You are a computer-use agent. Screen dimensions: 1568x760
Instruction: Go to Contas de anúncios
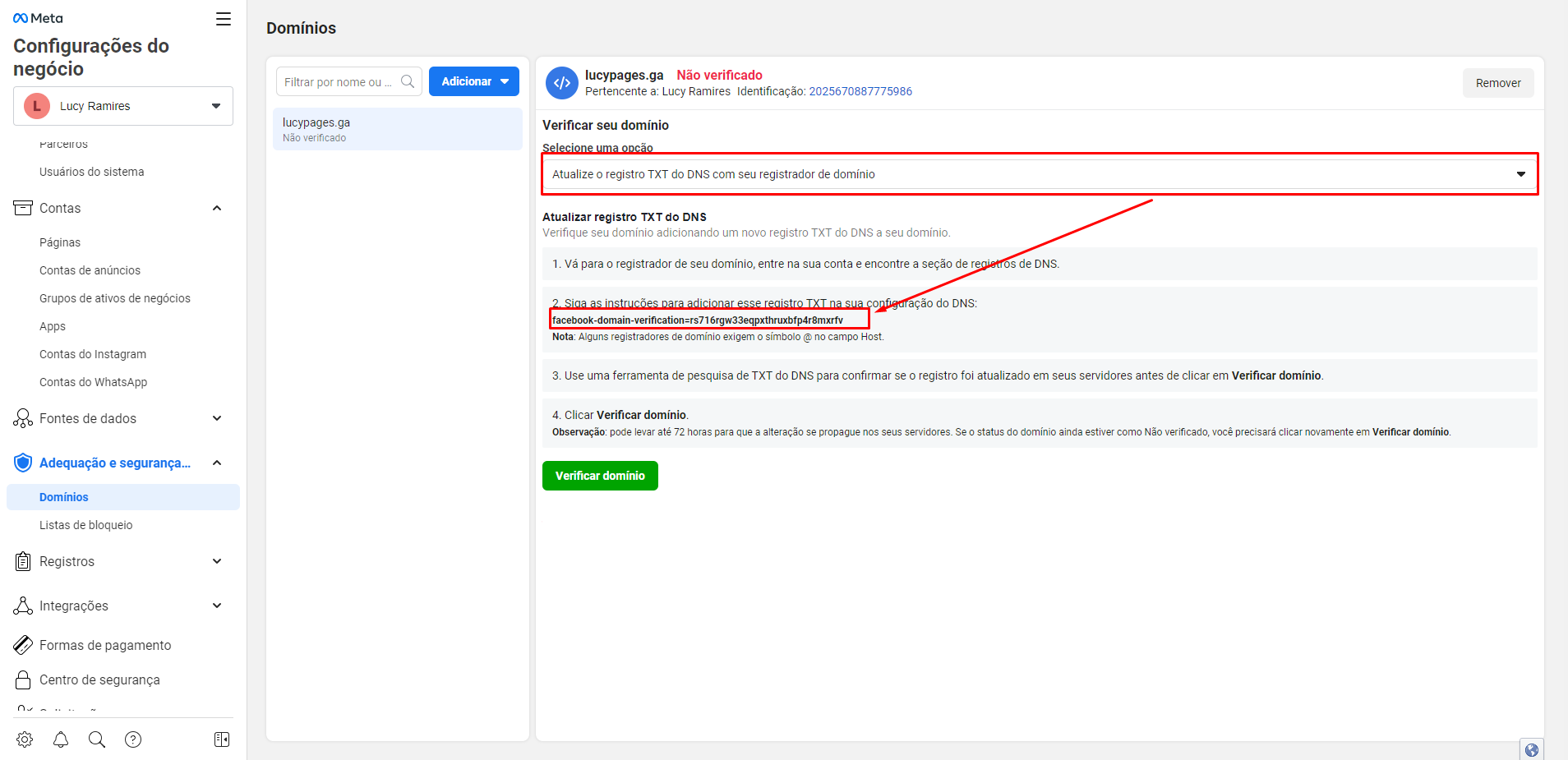(90, 270)
